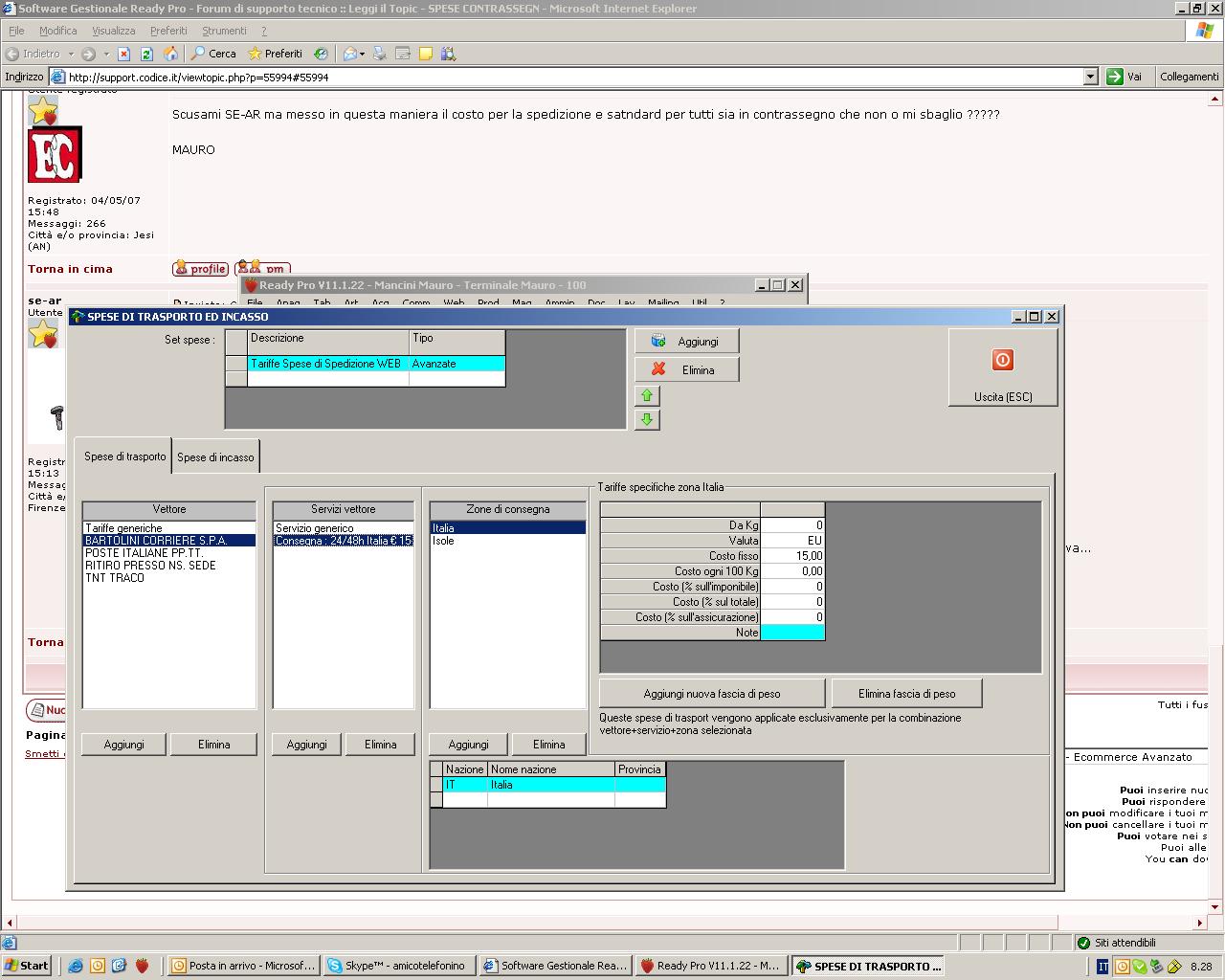Select BARTOLINI CORRIERE S.P.A. in Vettore list
The height and width of the screenshot is (980, 1225).
169,541
